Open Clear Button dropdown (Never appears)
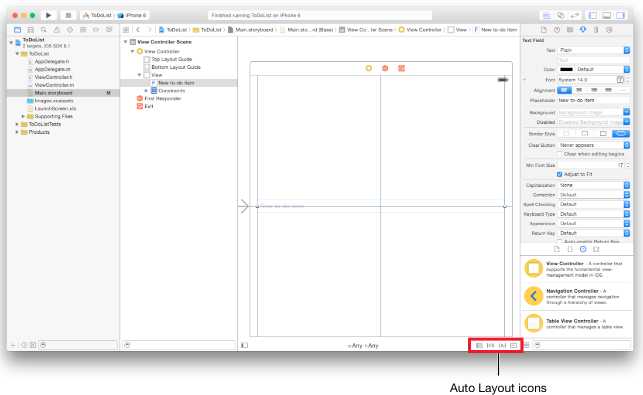Viewport: 643px width, 395px height. click(x=594, y=145)
